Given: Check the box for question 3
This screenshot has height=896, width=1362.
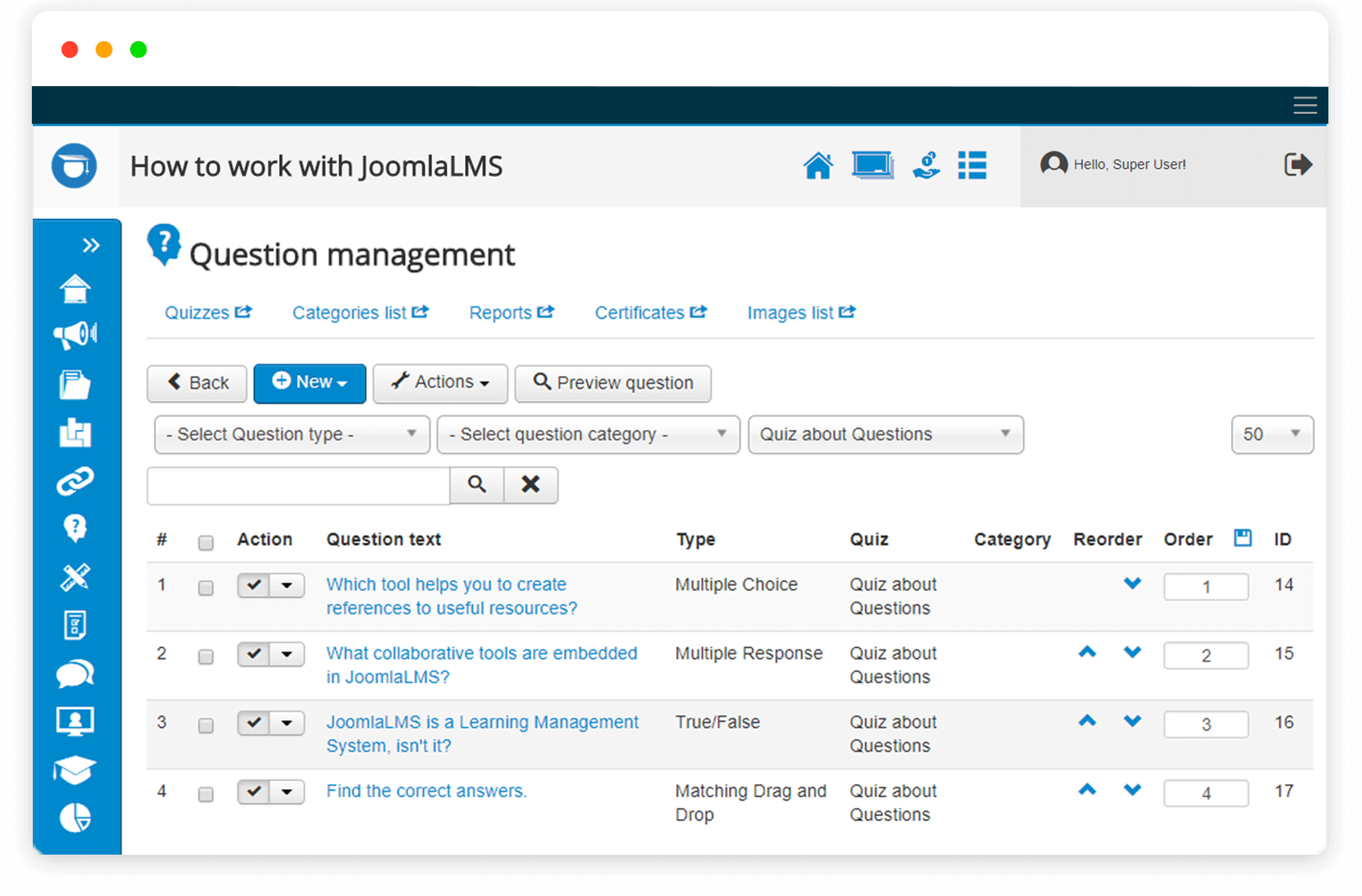Looking at the screenshot, I should click(x=206, y=725).
